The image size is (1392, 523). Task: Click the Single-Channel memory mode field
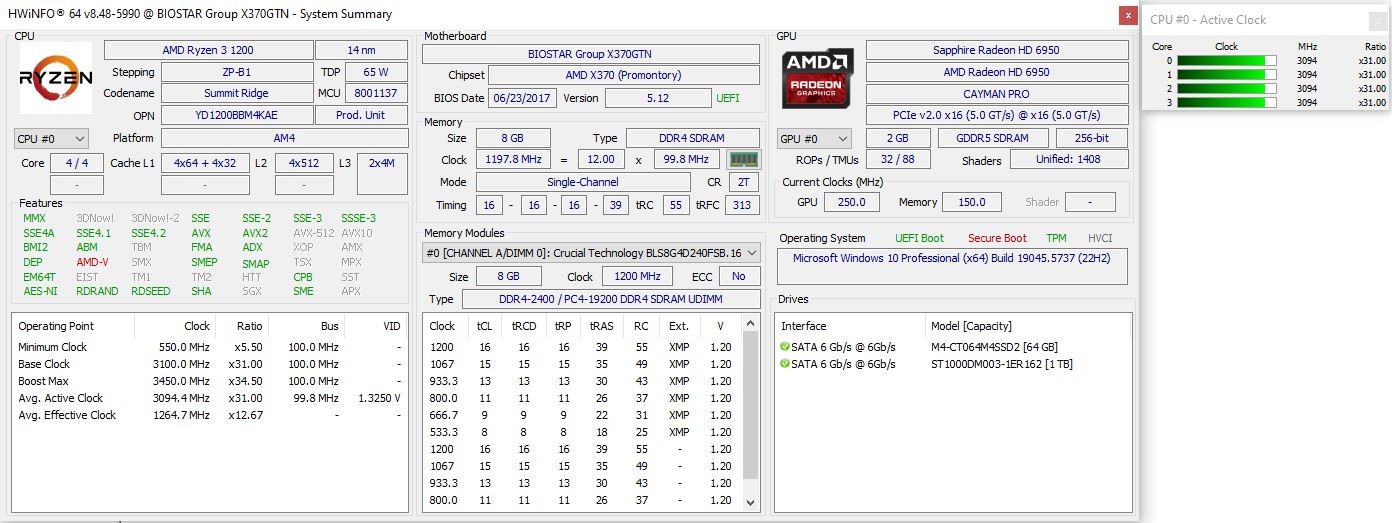(x=583, y=182)
